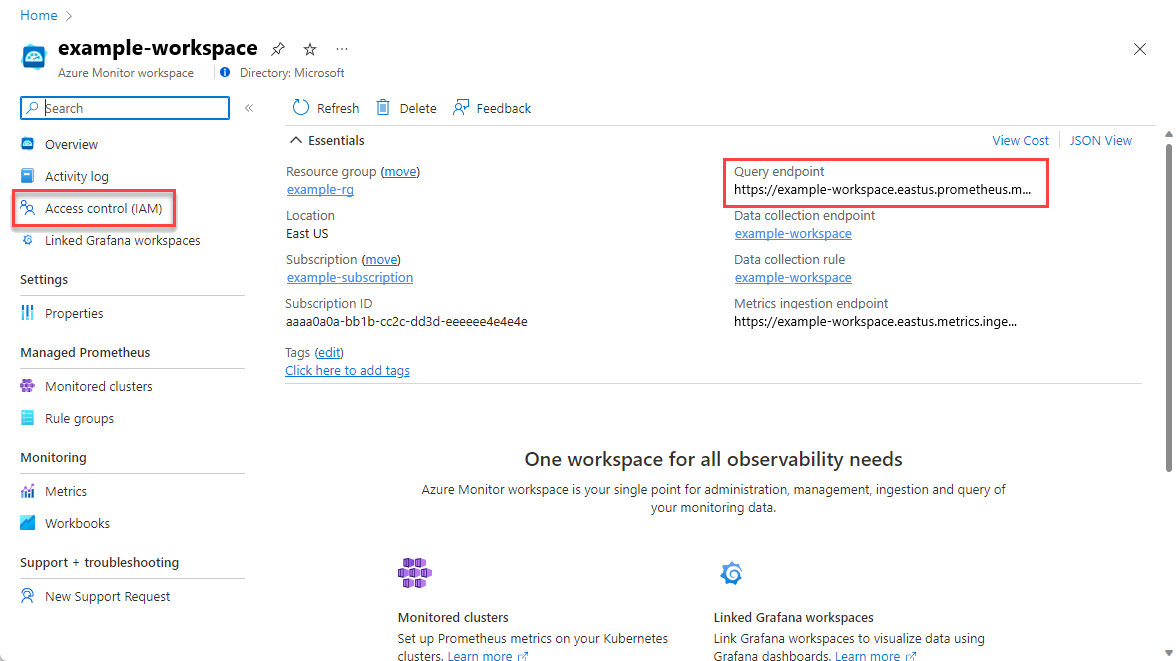This screenshot has height=661, width=1176.
Task: Click move link next to Resource group
Action: (400, 172)
